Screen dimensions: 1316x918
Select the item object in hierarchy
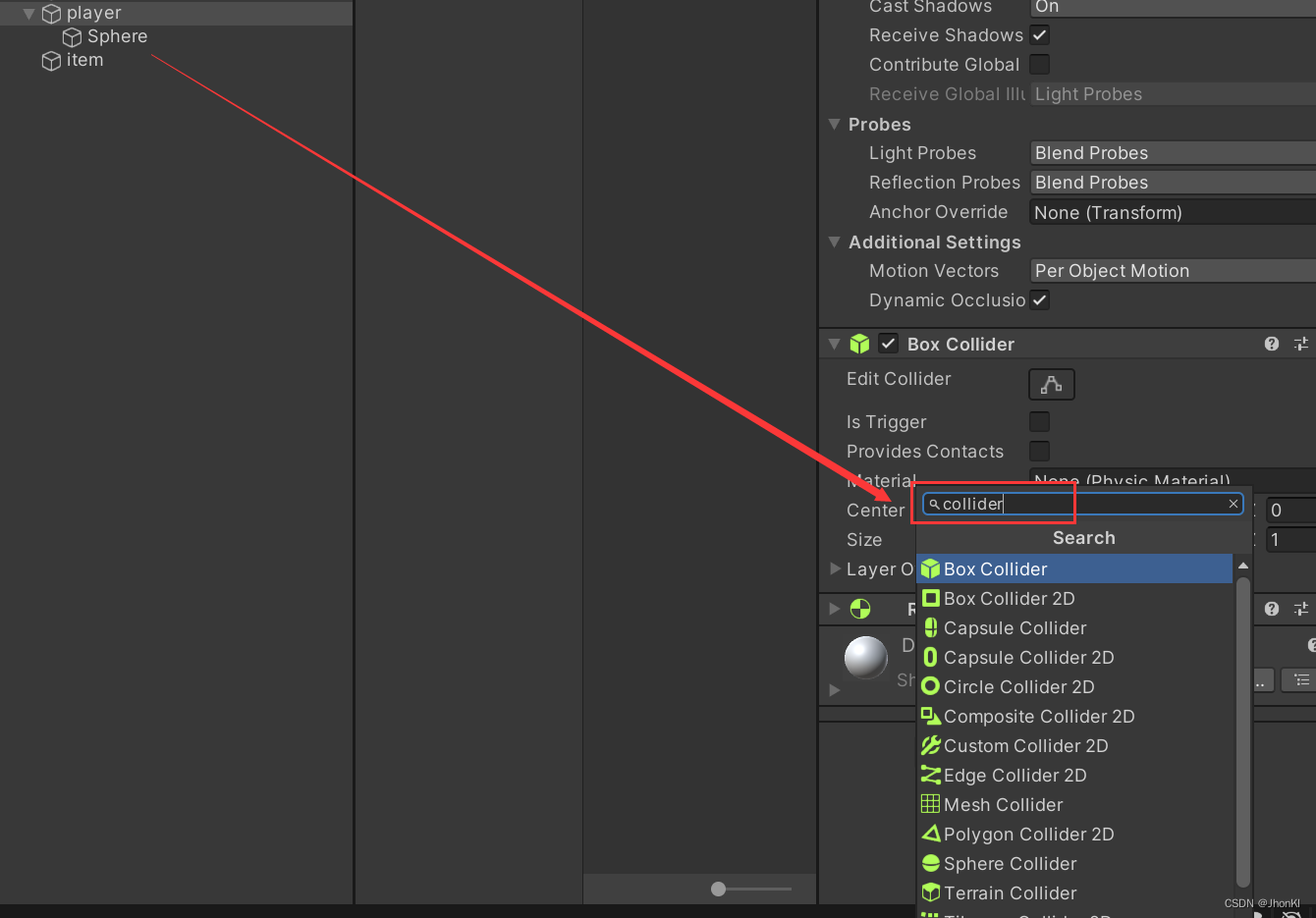coord(84,60)
